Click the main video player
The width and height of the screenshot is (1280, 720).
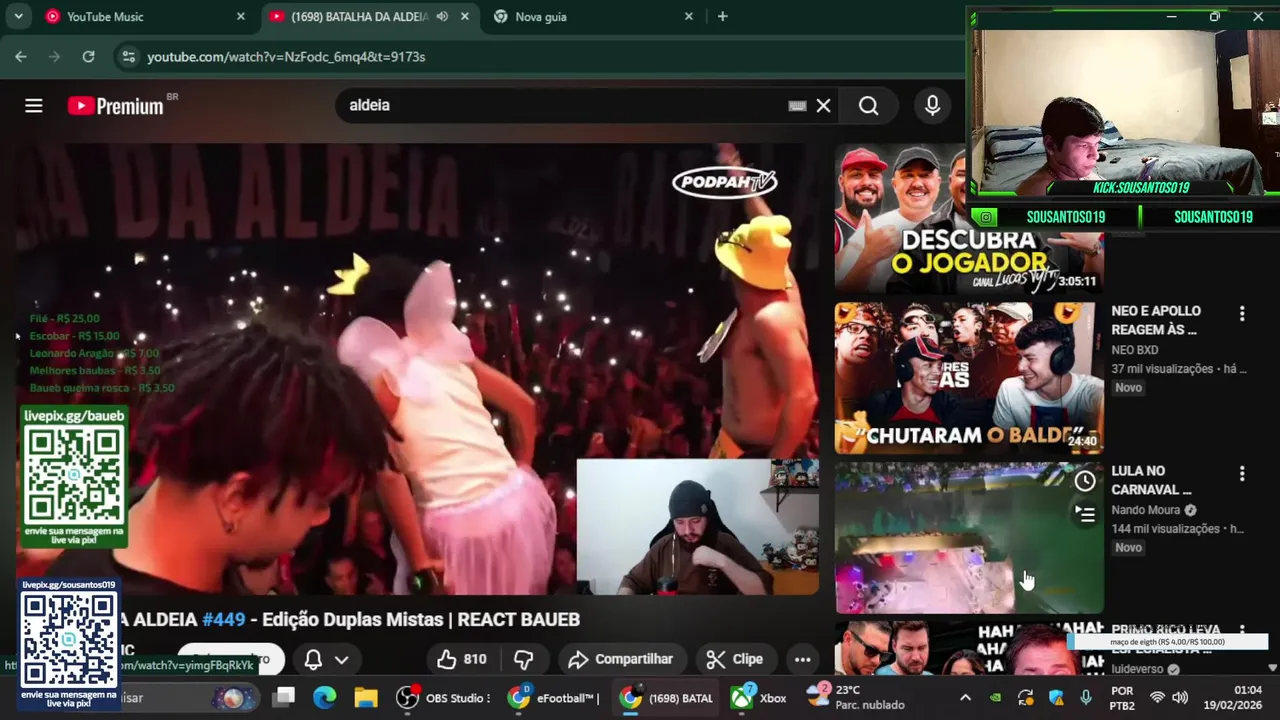pos(417,369)
